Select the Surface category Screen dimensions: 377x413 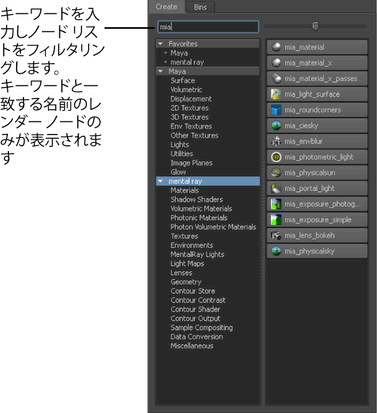pyautogui.click(x=183, y=80)
